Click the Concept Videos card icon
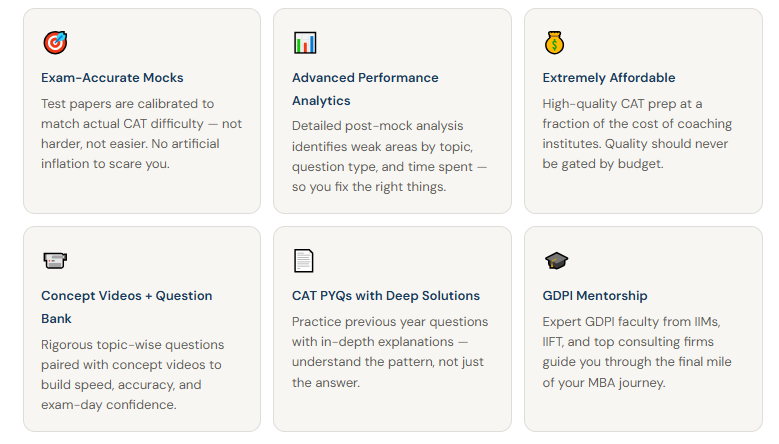 55,261
